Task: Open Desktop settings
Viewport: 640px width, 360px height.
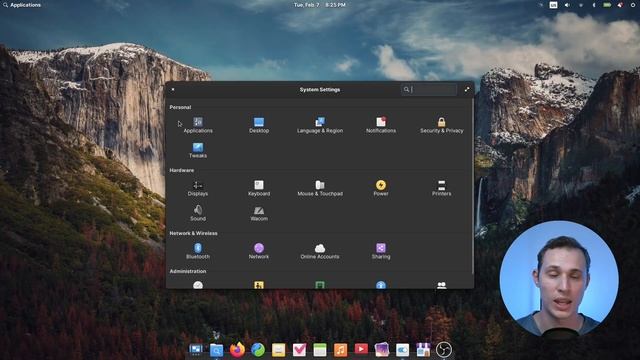Action: point(259,125)
